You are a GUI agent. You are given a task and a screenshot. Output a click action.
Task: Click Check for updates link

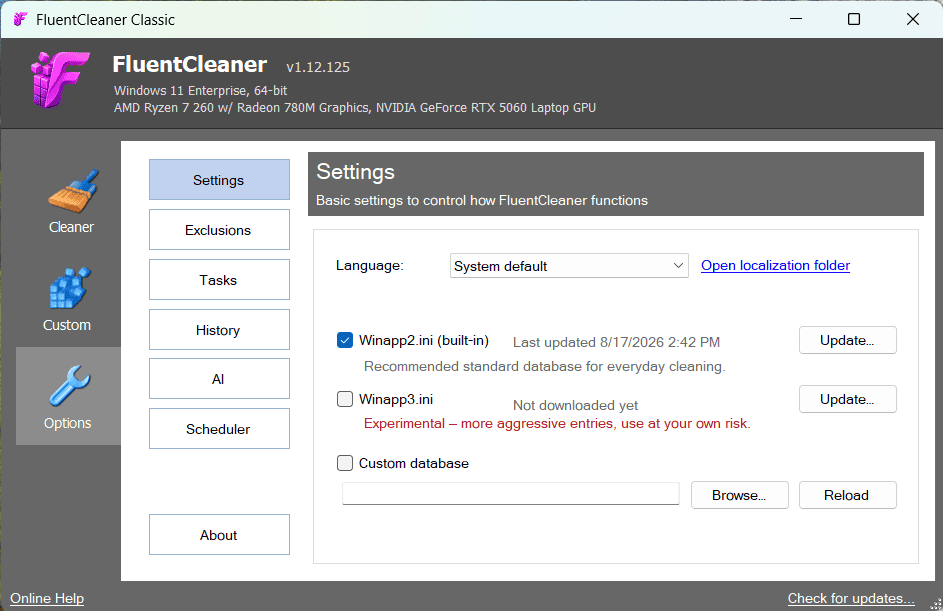[x=851, y=598]
